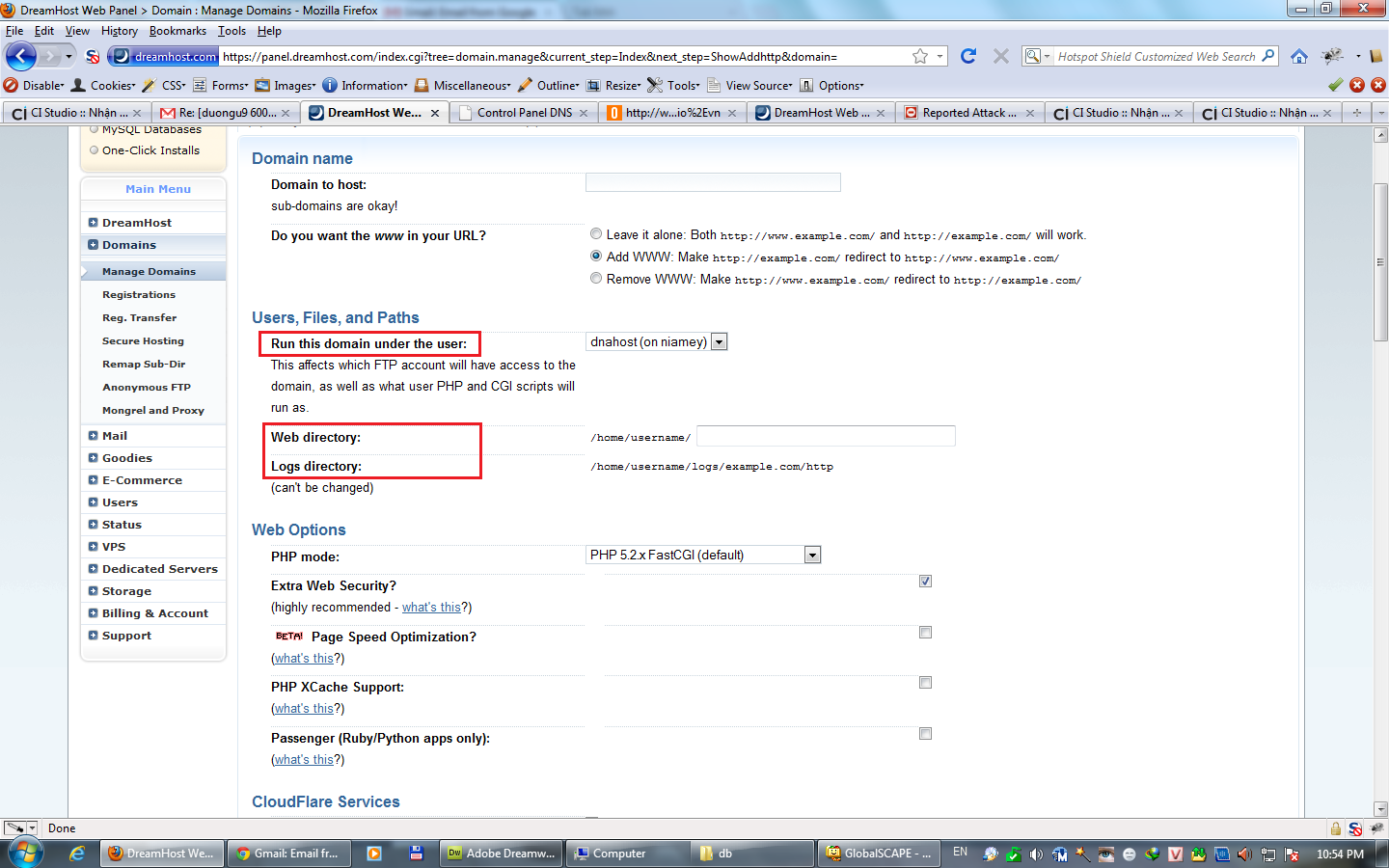Open the Forms developer toolbar menu
The height and width of the screenshot is (868, 1389).
pos(221,85)
